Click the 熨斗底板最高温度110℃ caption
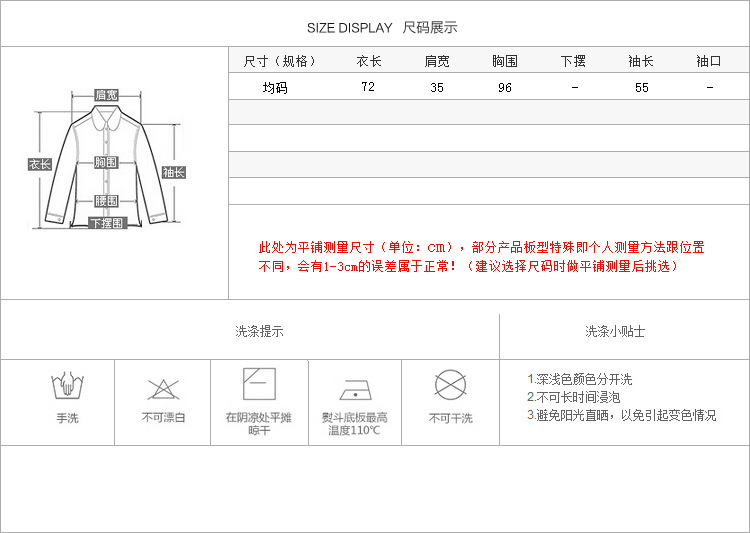This screenshot has height=533, width=750. (354, 424)
